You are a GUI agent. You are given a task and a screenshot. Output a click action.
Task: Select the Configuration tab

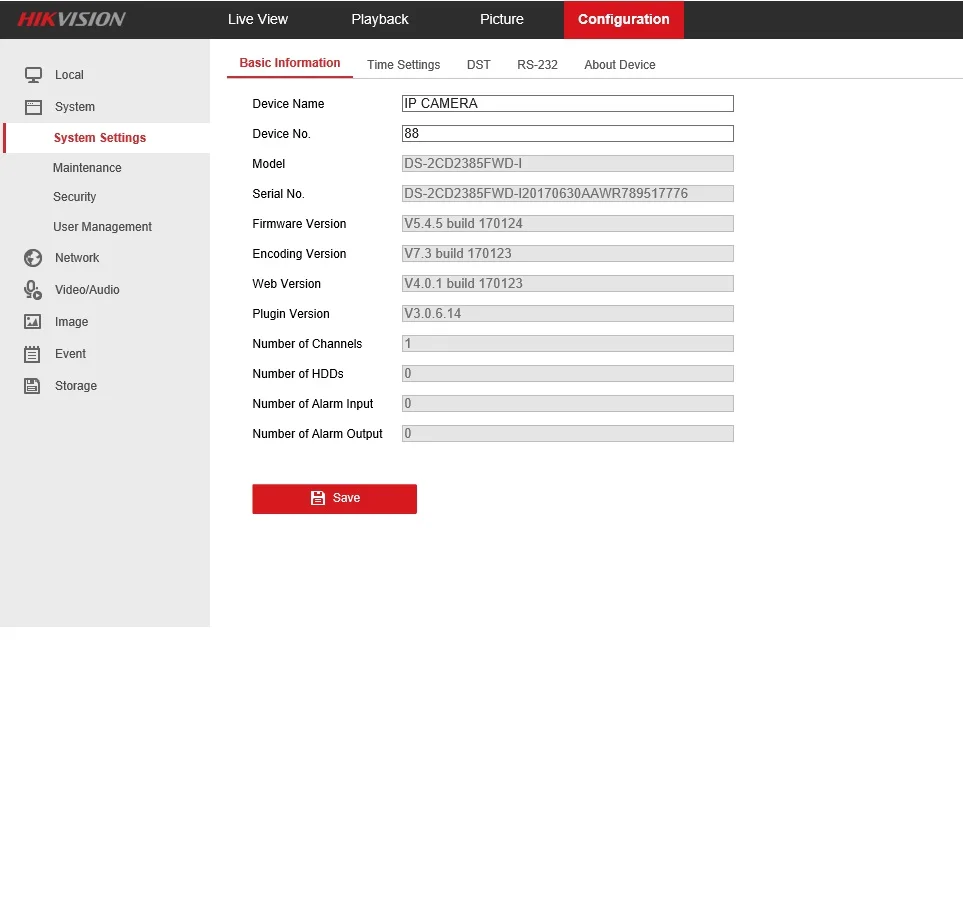(x=623, y=20)
